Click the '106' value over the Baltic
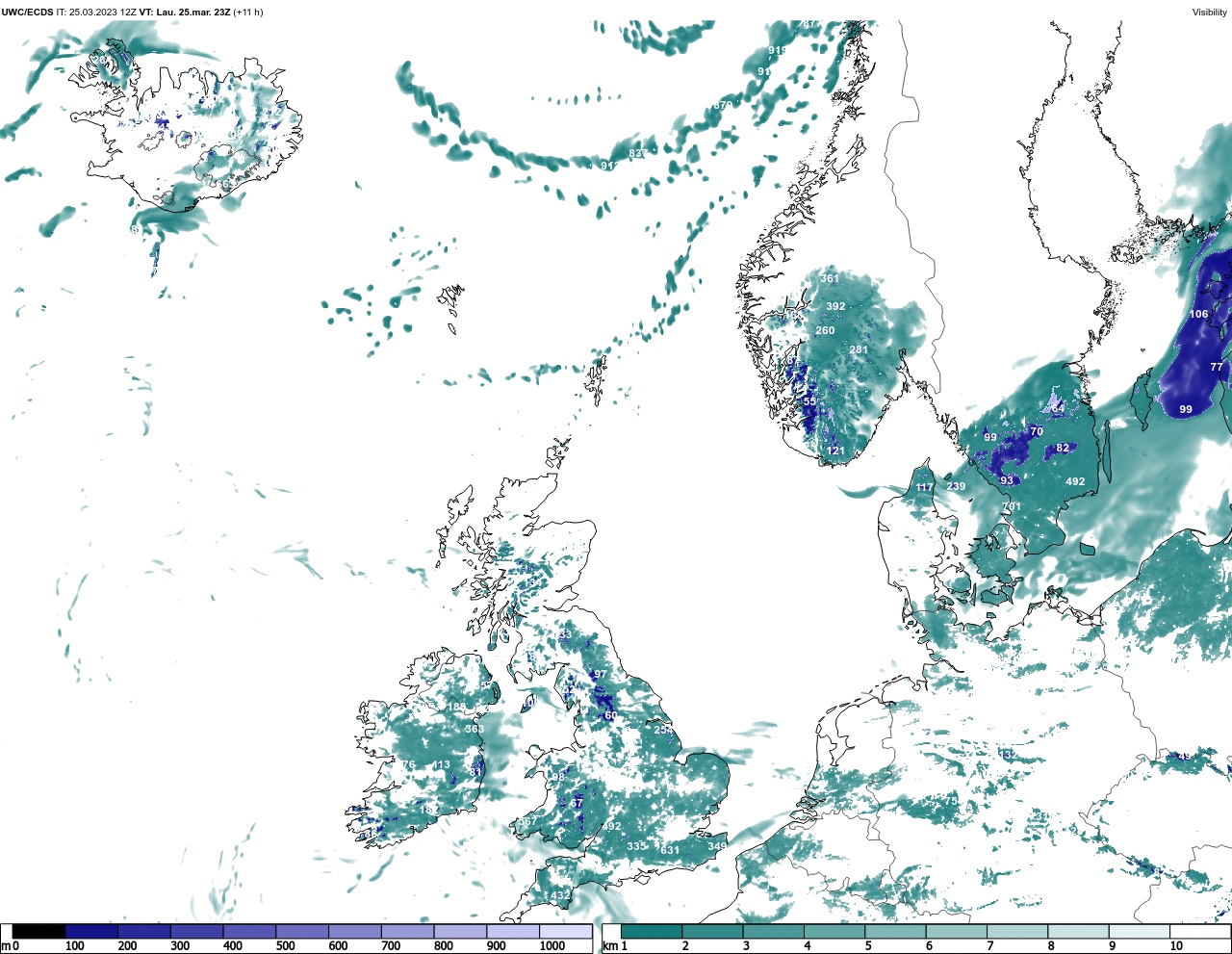Viewport: 1232px width, 954px height. point(1198,314)
